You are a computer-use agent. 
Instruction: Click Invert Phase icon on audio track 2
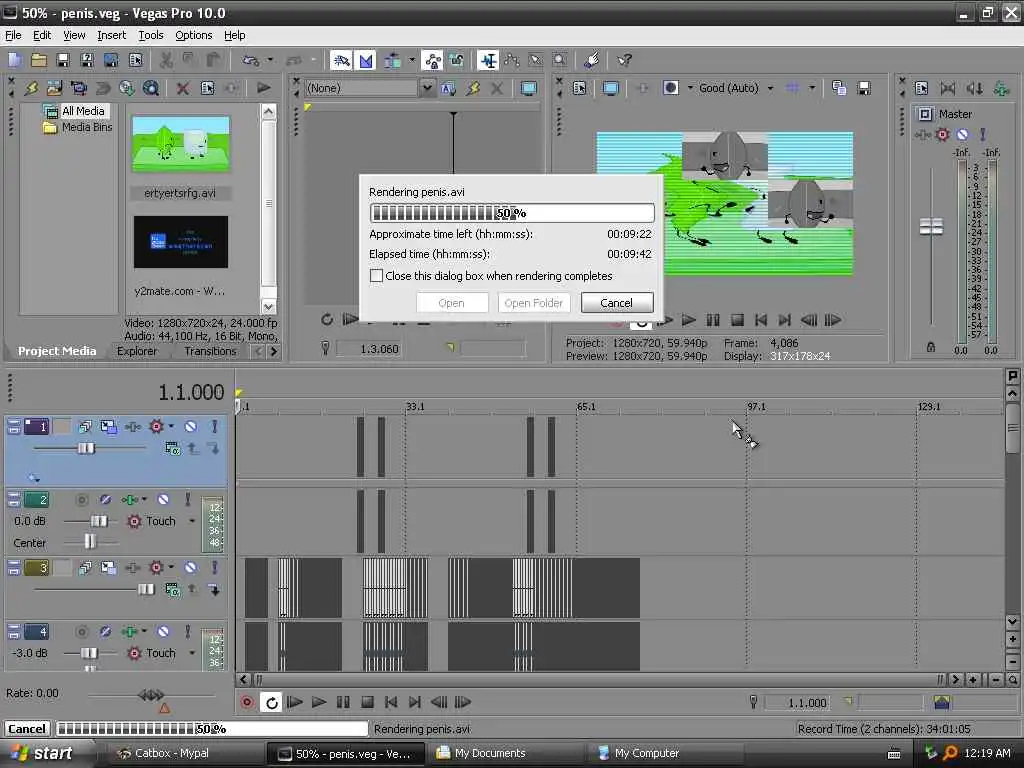[x=105, y=500]
